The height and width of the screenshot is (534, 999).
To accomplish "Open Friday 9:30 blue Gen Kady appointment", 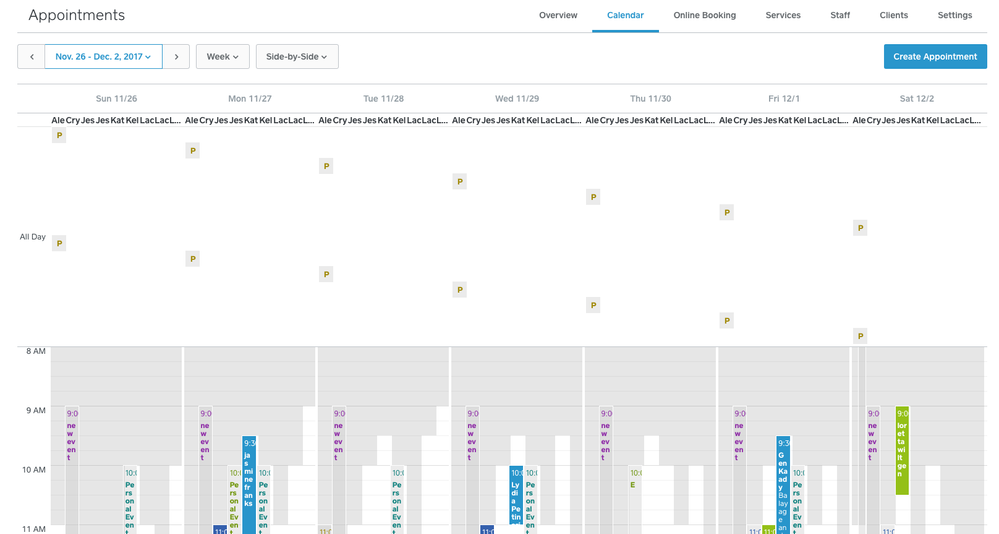I will (783, 484).
